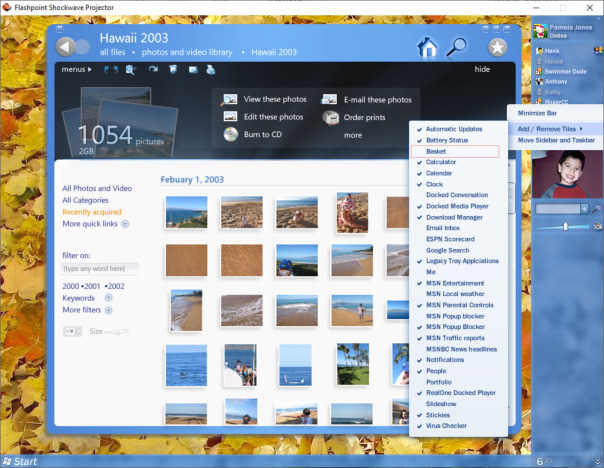Enable Docked Conversation tile
The width and height of the screenshot is (604, 468).
pos(458,195)
